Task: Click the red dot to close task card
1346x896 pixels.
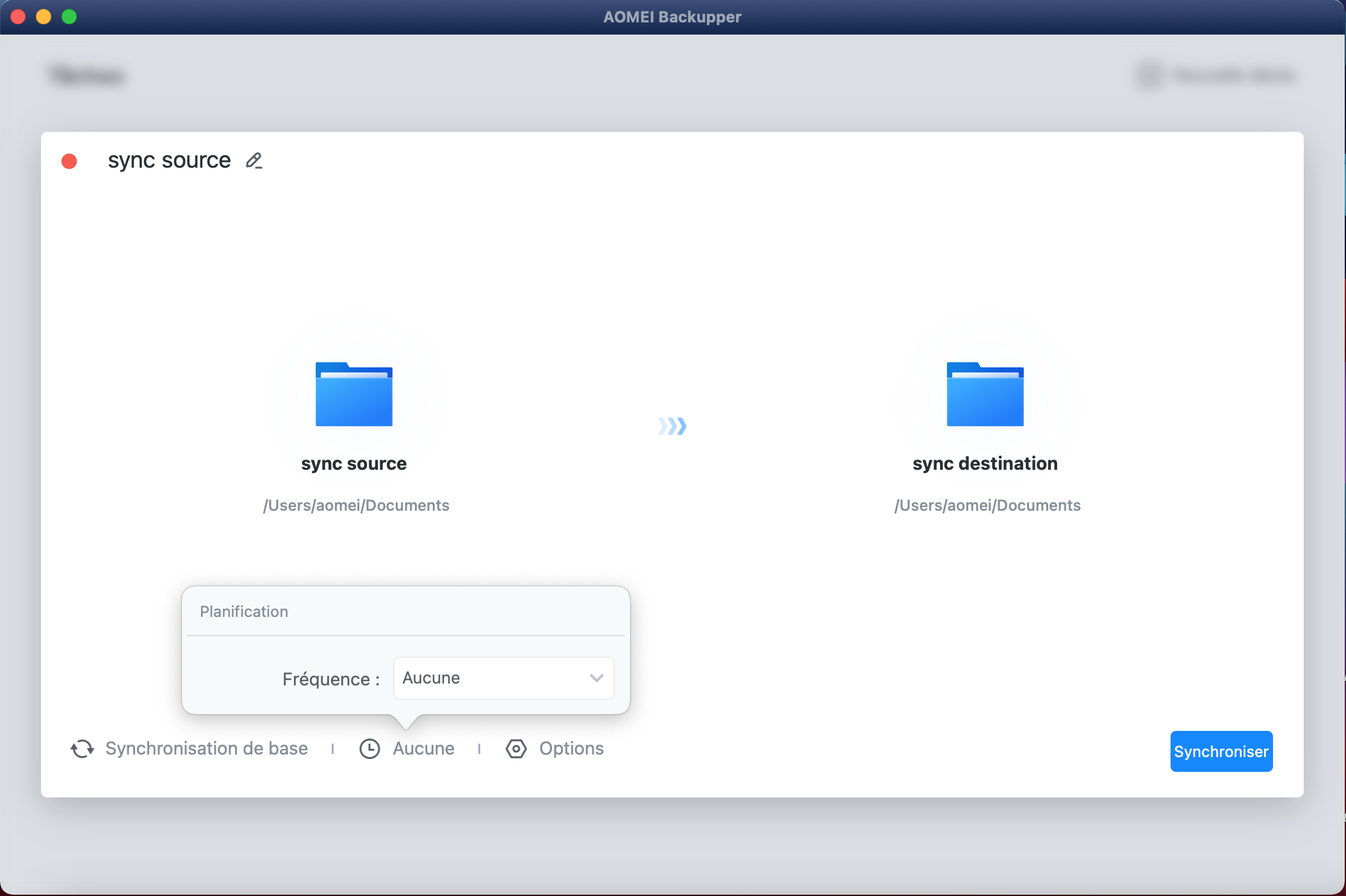Action: [x=69, y=161]
